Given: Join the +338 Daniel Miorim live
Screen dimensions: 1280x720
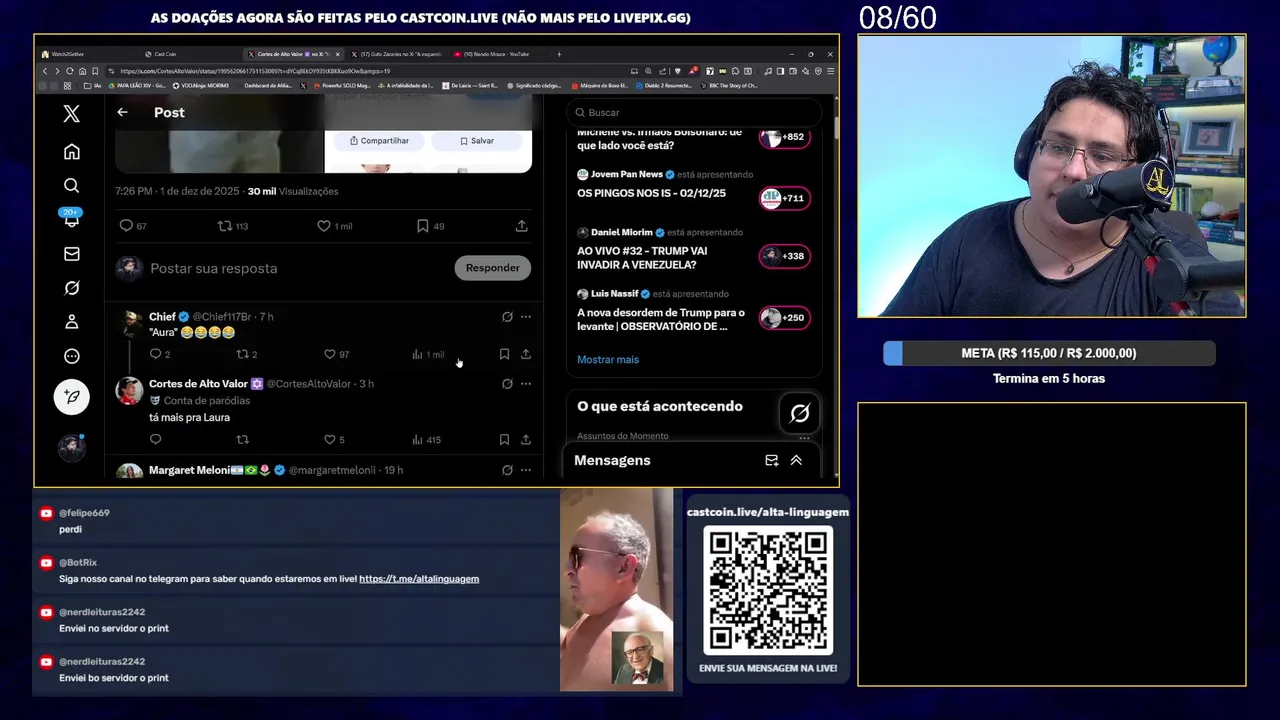Looking at the screenshot, I should coord(783,256).
